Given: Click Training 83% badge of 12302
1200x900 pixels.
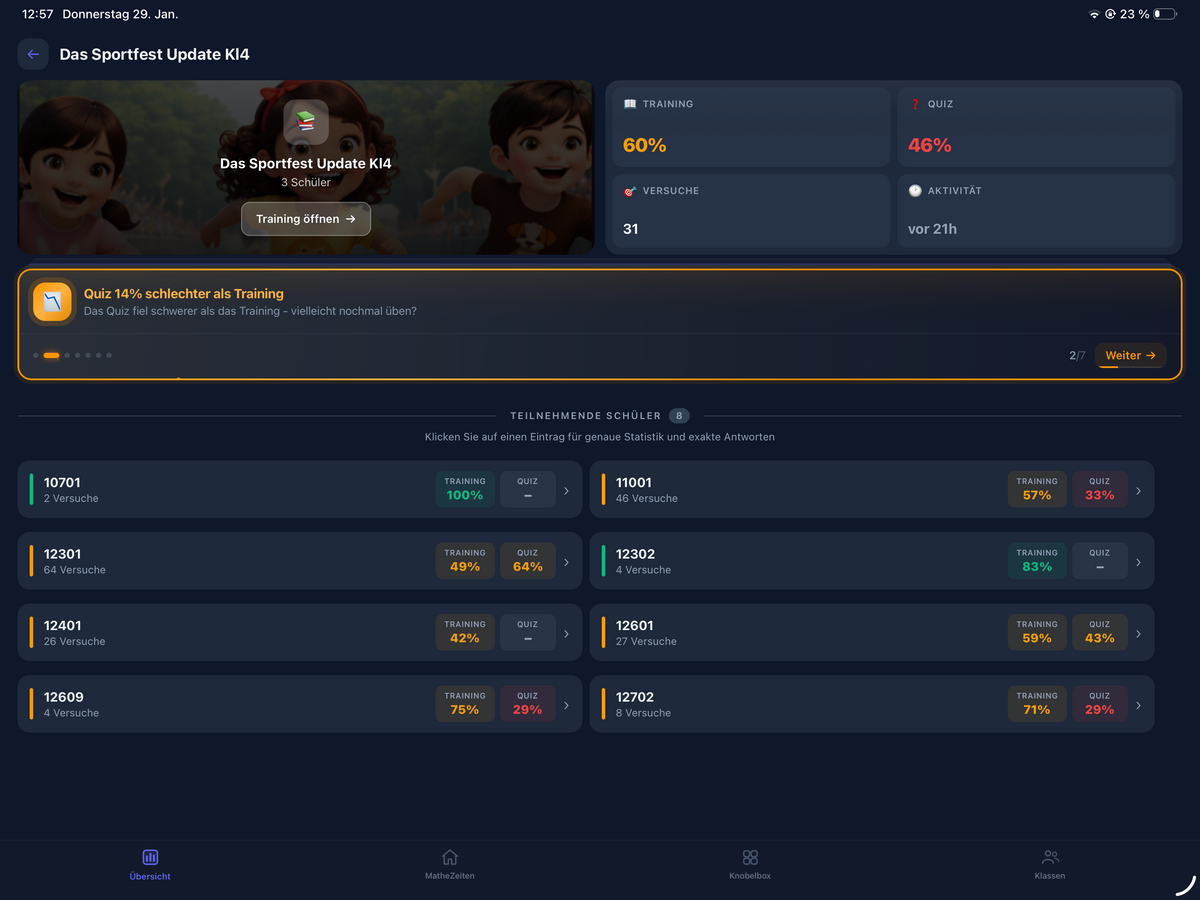Looking at the screenshot, I should point(1036,561).
